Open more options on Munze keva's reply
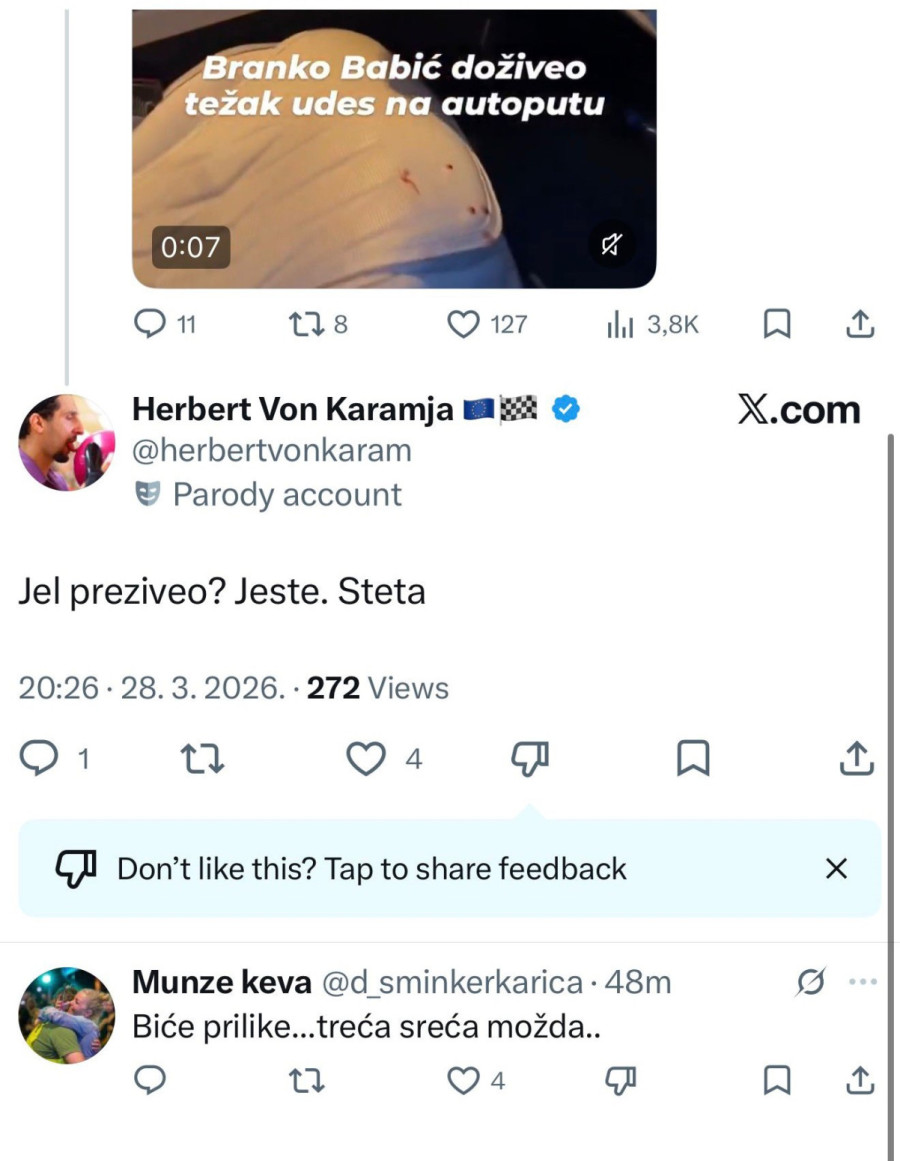 click(x=861, y=983)
